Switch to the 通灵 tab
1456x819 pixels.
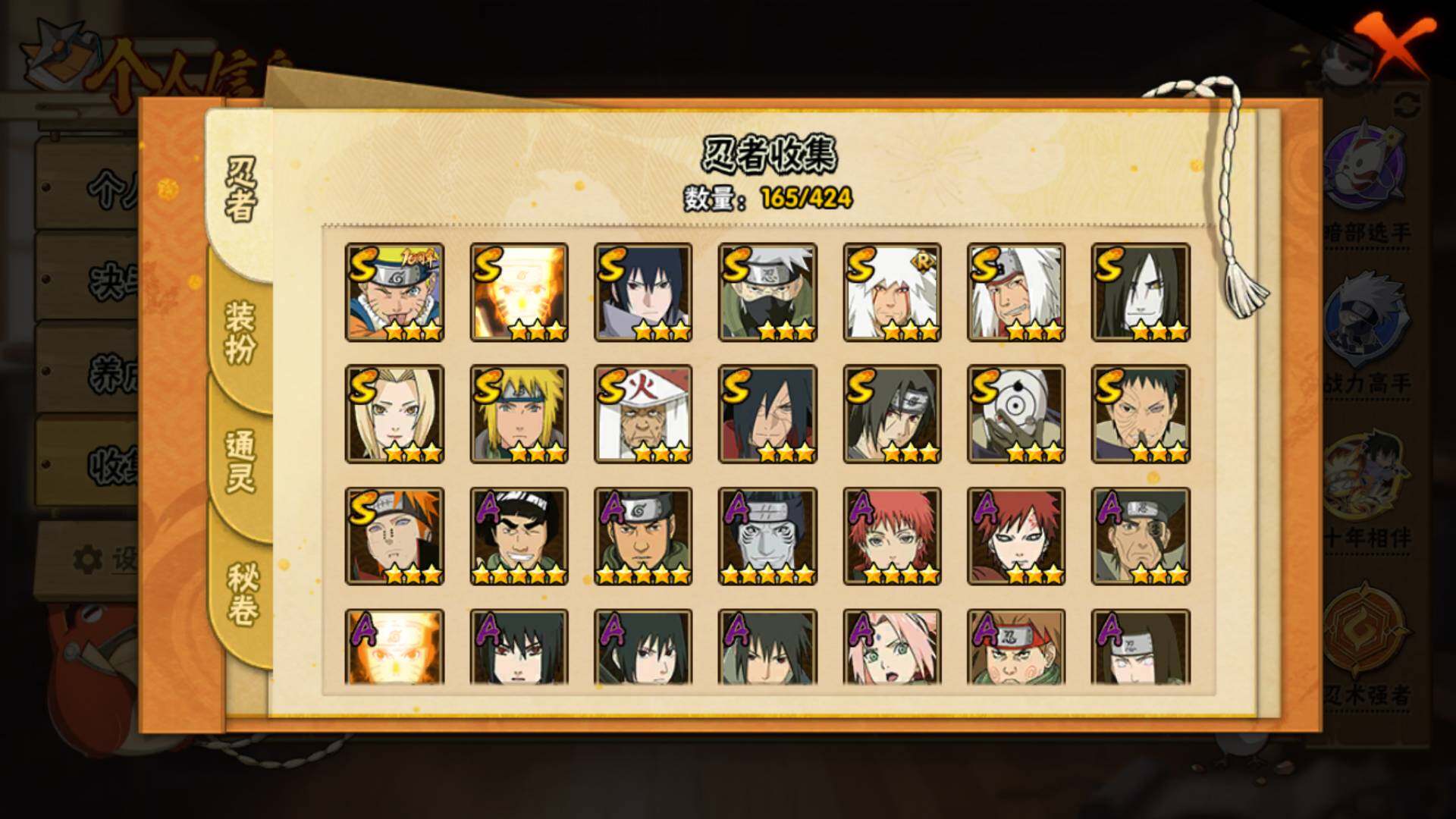coord(240,463)
